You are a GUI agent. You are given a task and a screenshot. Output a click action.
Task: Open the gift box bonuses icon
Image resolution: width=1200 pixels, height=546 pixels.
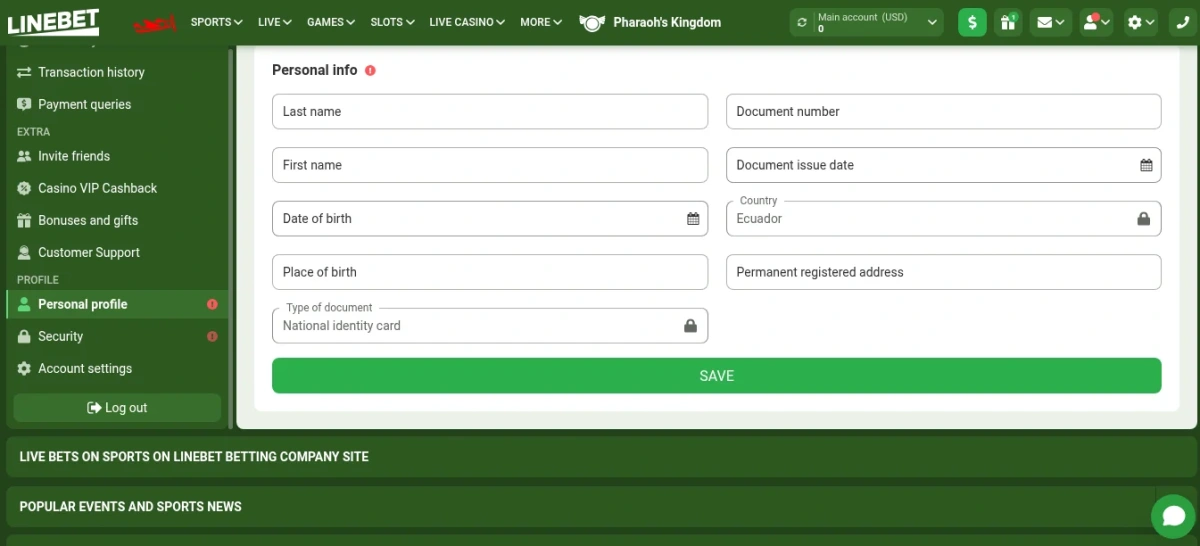[x=1007, y=22]
